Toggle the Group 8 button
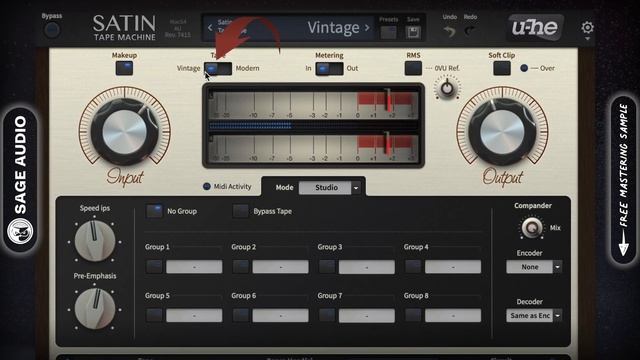 [413, 315]
